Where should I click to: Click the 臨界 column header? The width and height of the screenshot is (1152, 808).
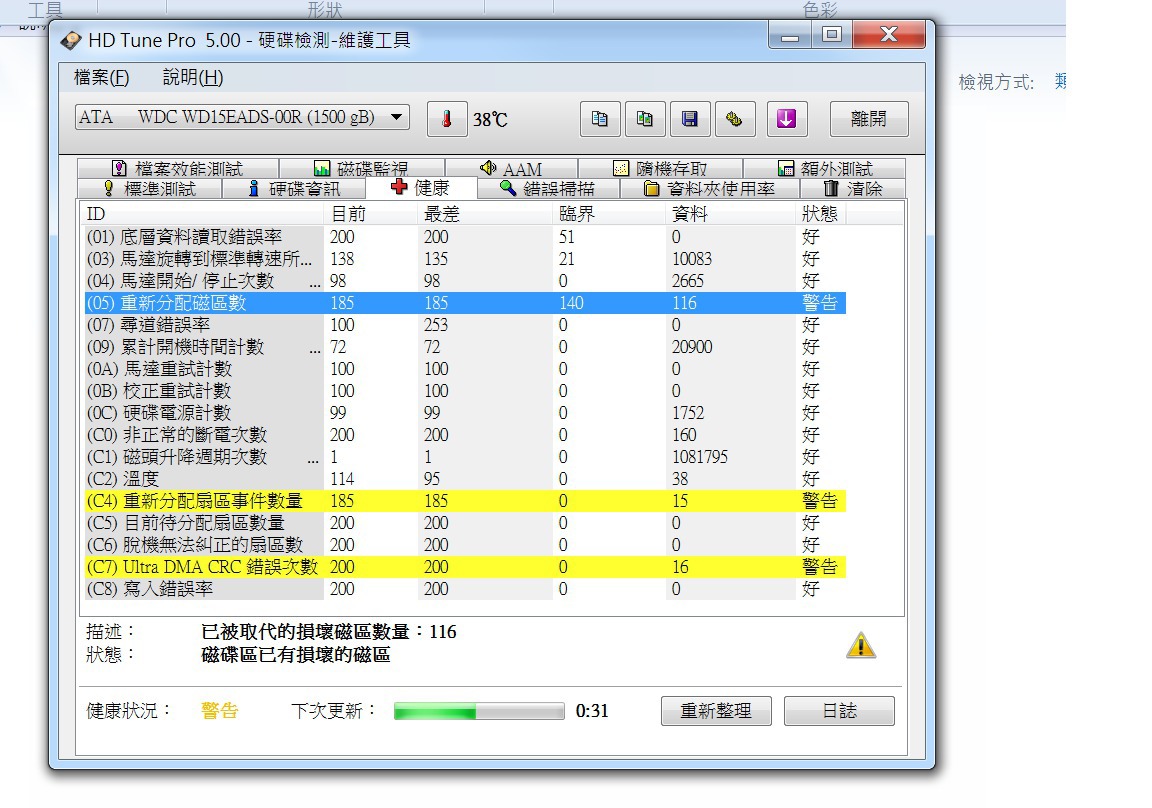point(610,214)
